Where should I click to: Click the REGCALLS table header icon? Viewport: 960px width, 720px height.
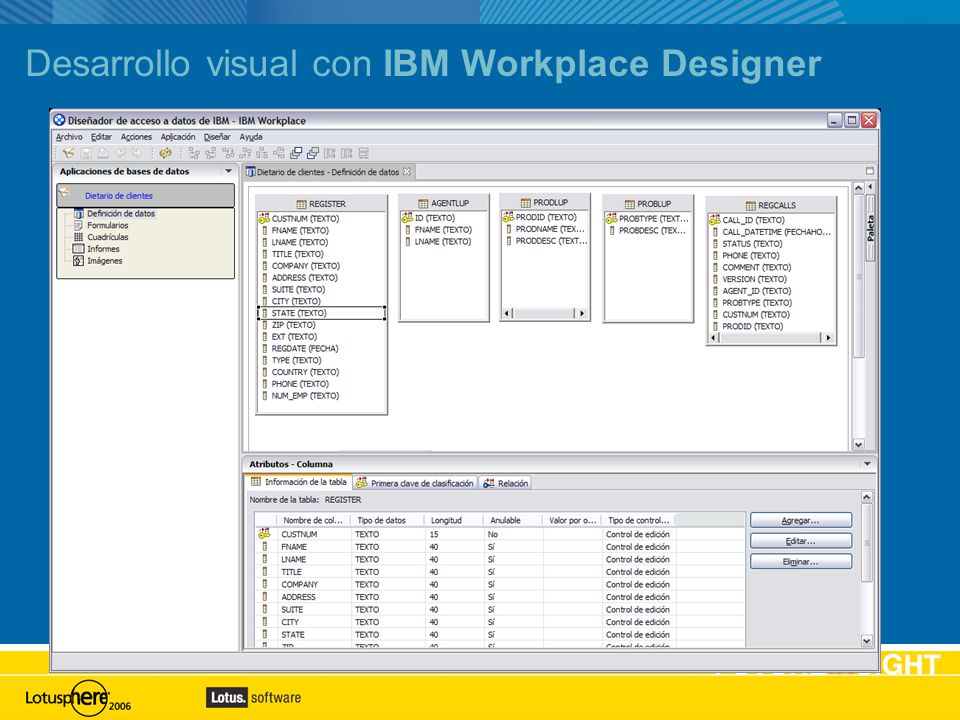pos(751,206)
